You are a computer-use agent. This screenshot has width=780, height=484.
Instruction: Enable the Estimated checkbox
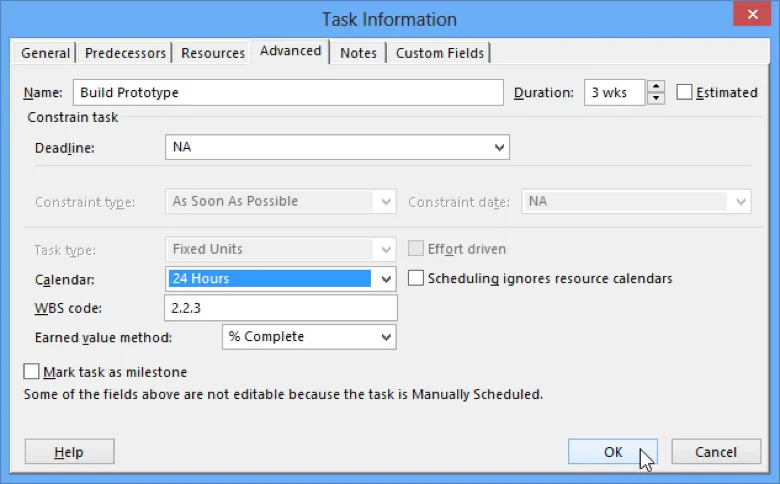point(685,93)
